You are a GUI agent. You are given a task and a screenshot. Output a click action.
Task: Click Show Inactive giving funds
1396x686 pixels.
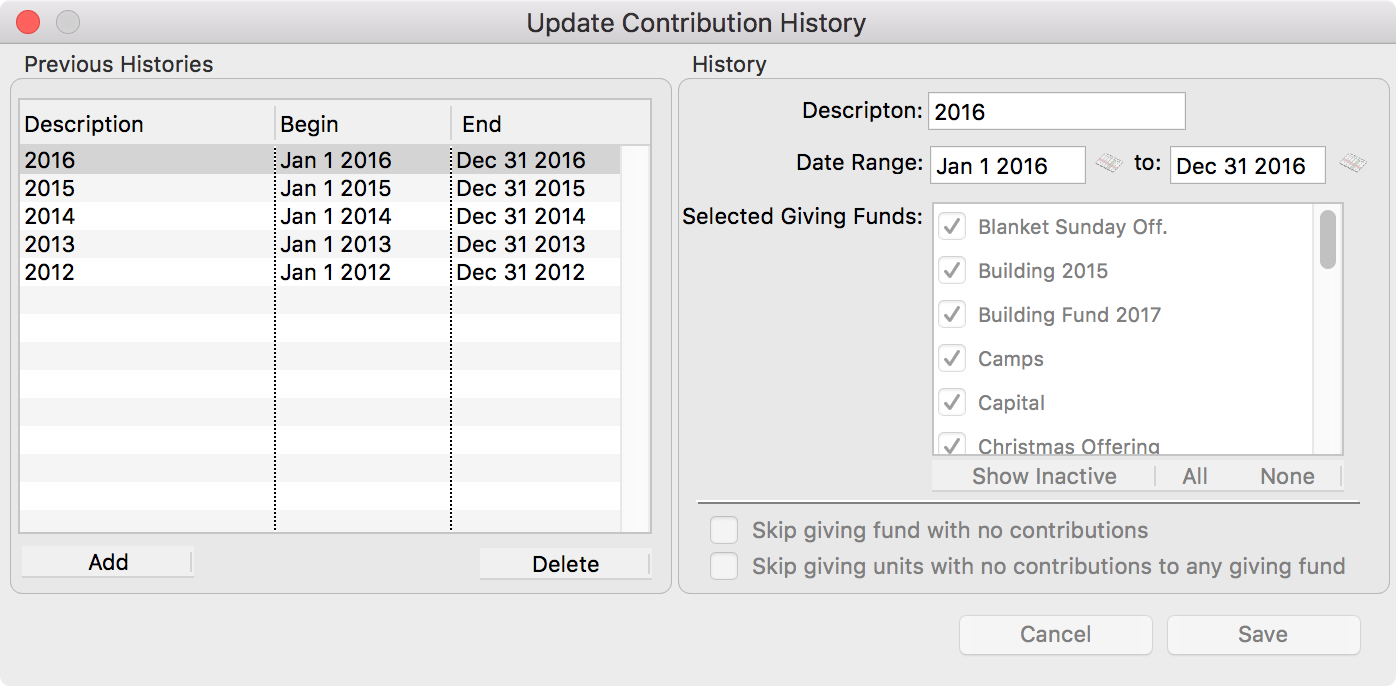[1044, 476]
